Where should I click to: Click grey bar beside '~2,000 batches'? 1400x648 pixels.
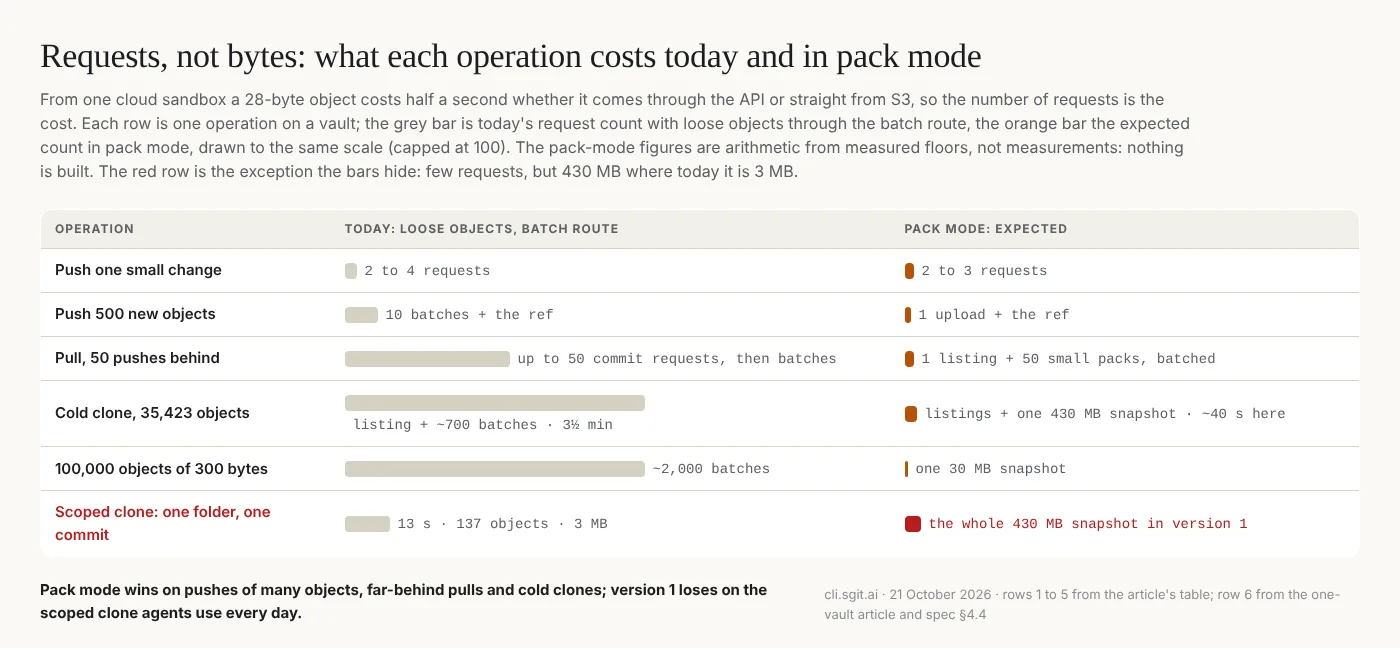pyautogui.click(x=495, y=469)
